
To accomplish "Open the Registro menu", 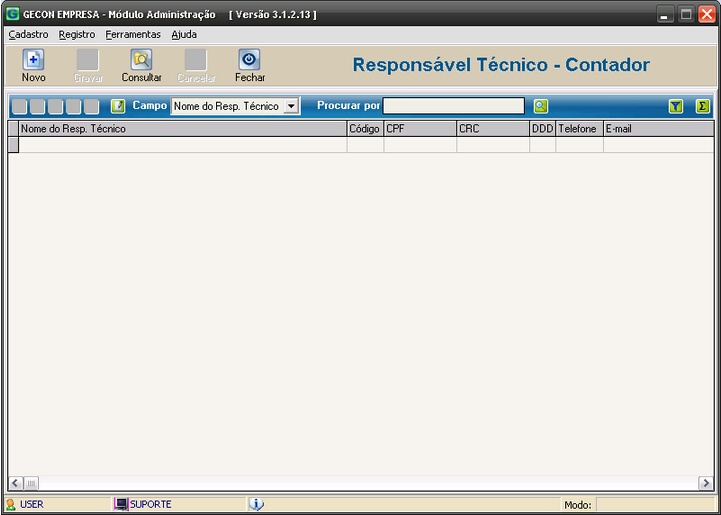I will (77, 34).
